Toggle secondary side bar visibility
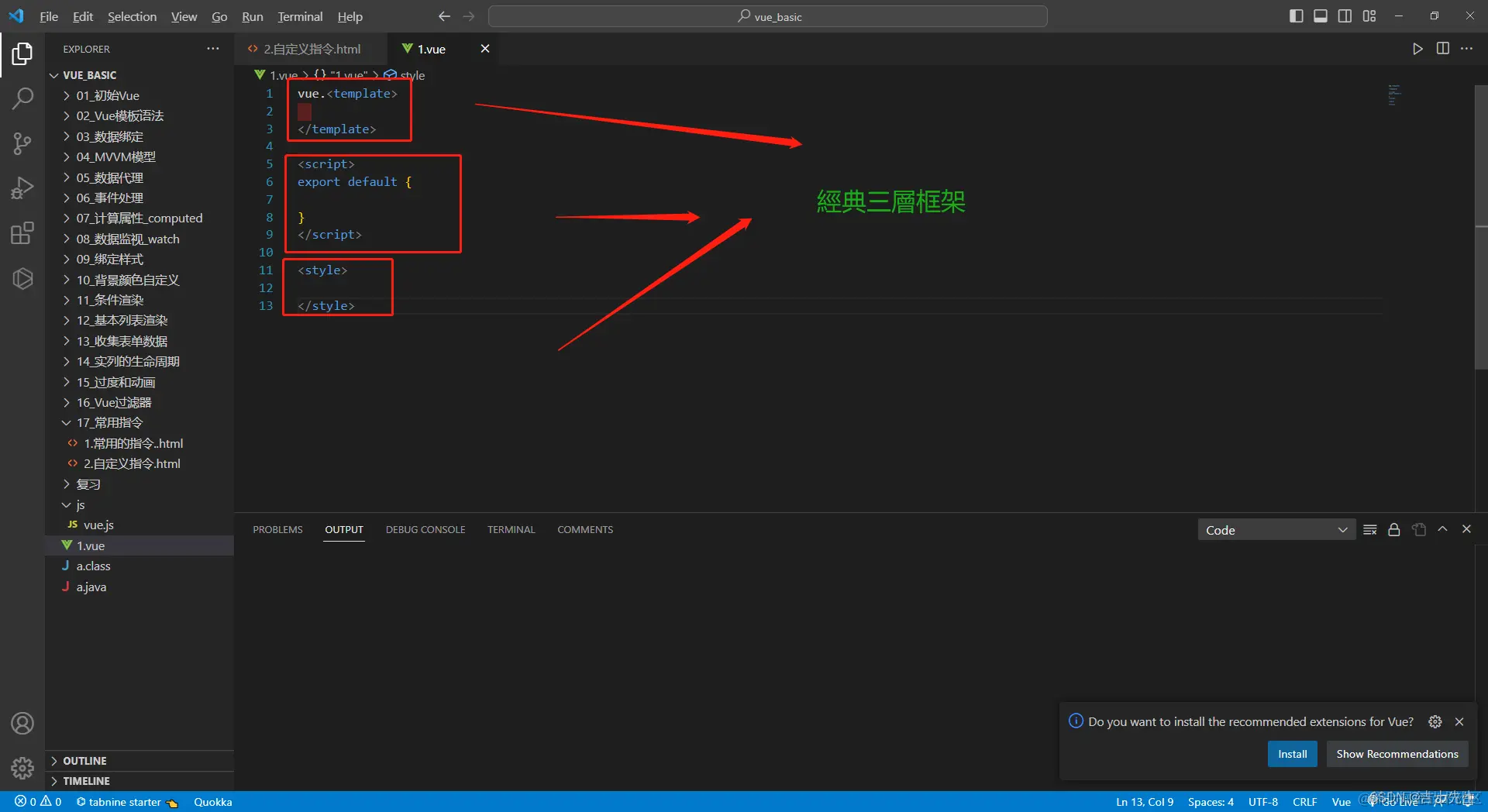This screenshot has height=812, width=1488. [x=1345, y=16]
